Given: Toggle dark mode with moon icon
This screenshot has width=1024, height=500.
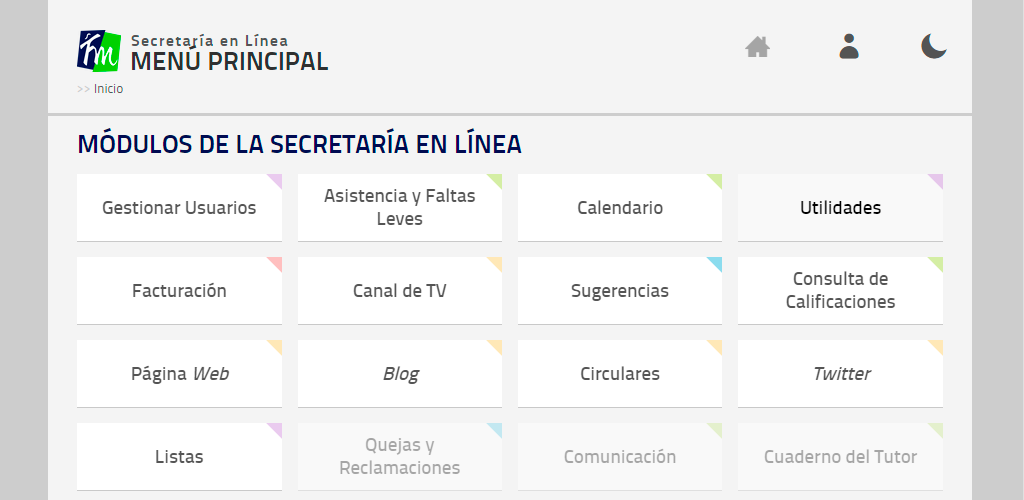Looking at the screenshot, I should coord(933,47).
